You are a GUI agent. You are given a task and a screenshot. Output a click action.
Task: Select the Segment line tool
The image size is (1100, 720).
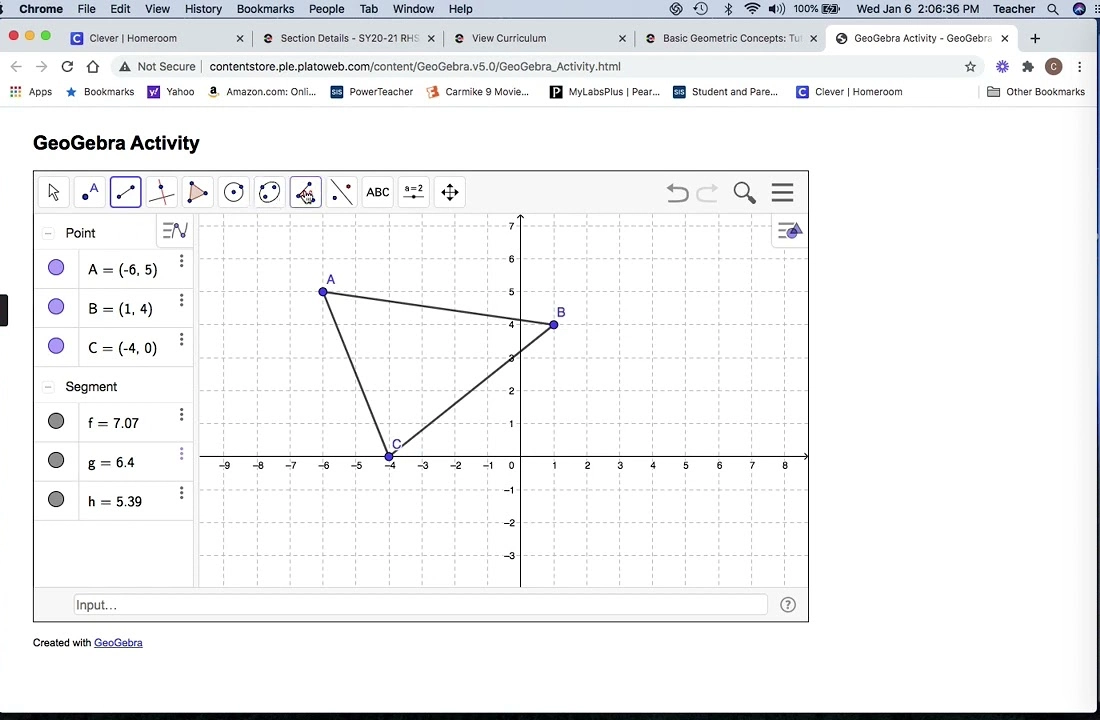(126, 192)
